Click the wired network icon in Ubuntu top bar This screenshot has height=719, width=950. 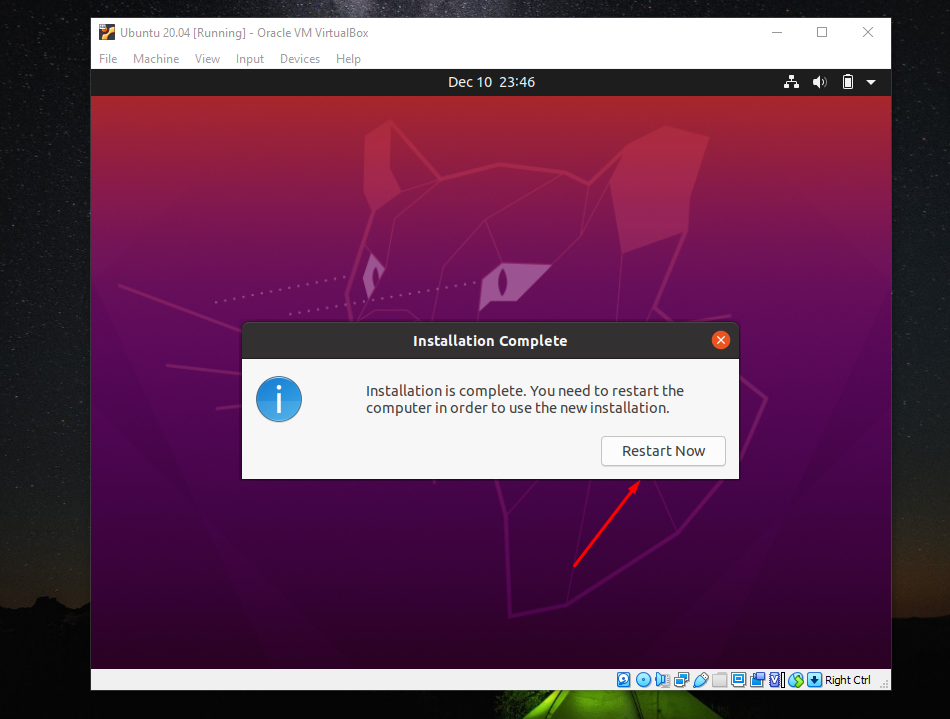pos(792,82)
